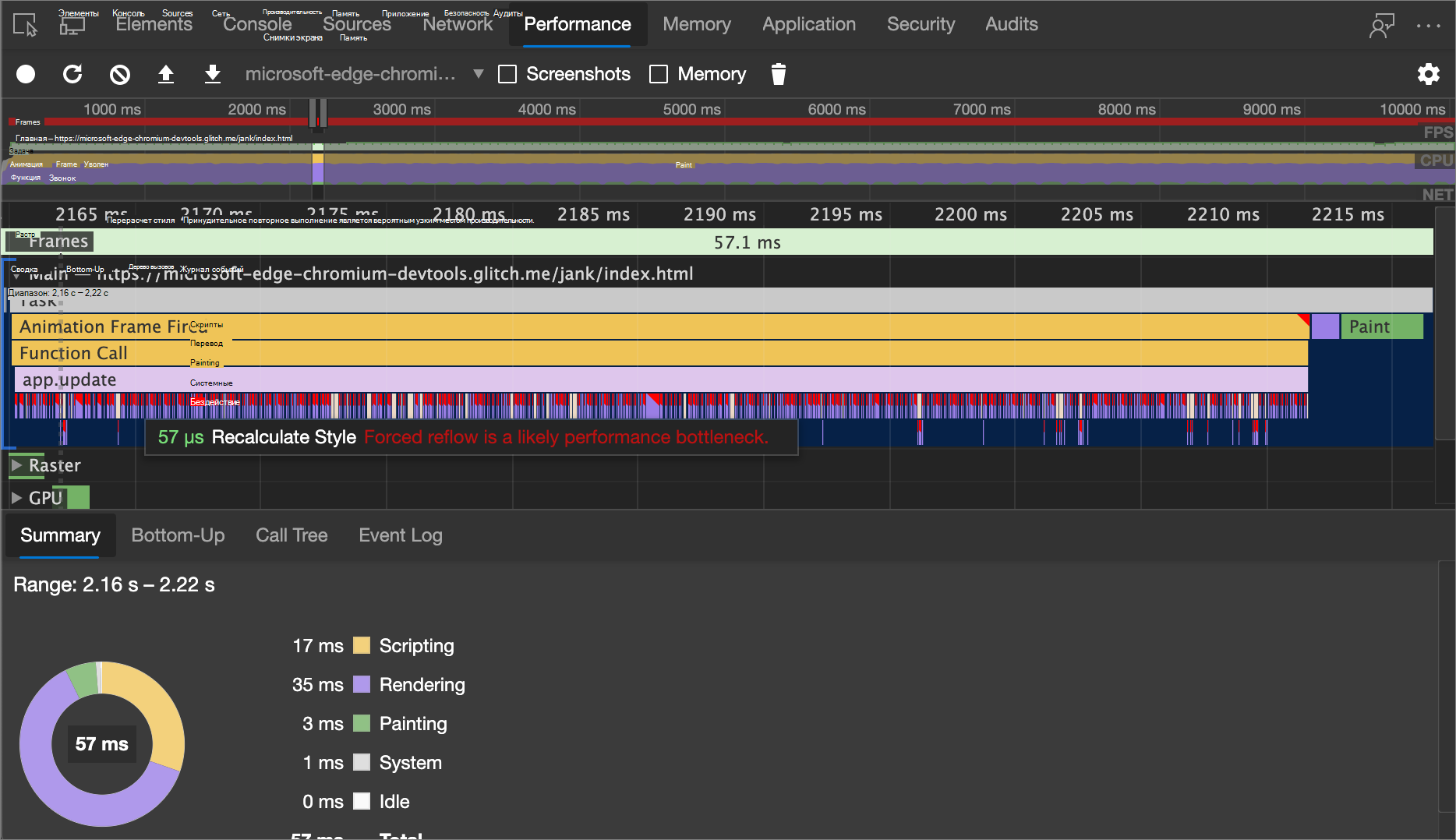Screen dimensions: 1456x840
Task: Toggle the device emulation icon
Action: tap(72, 25)
